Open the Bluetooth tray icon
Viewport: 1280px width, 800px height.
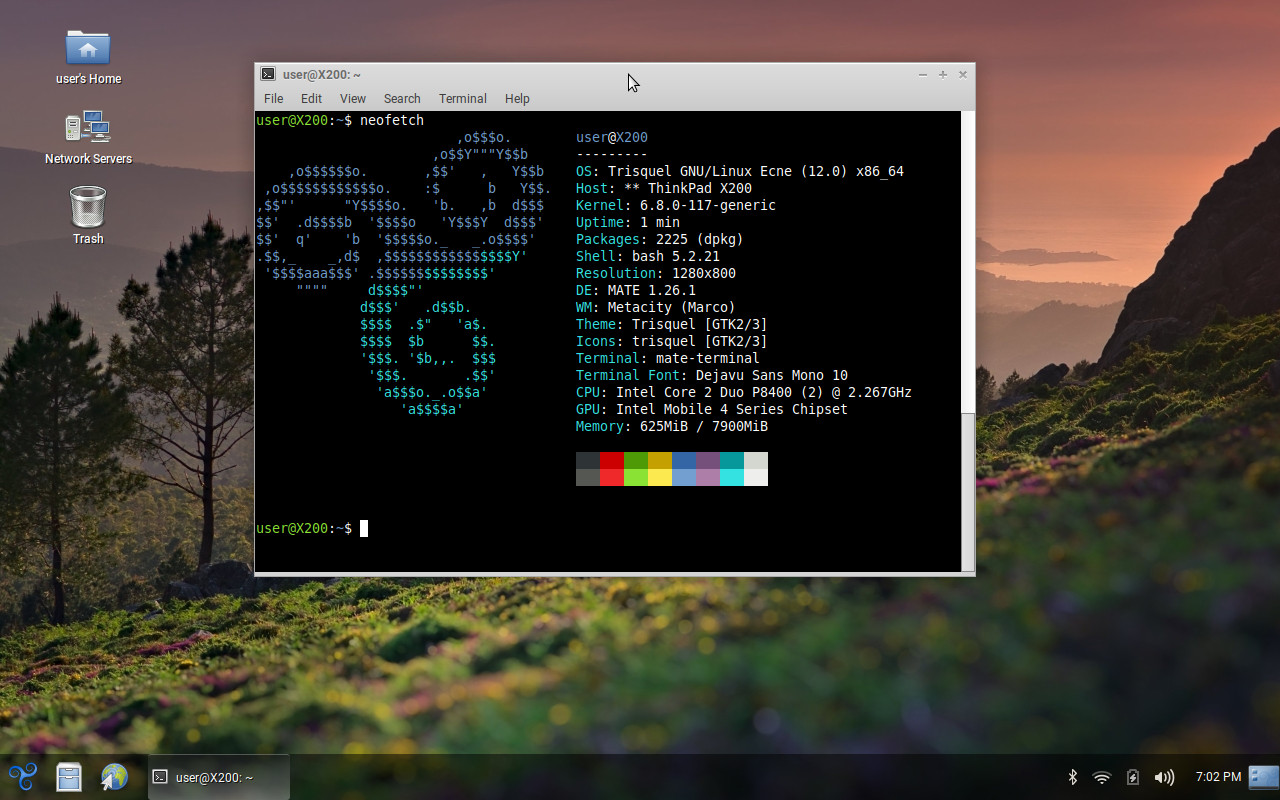tap(1073, 777)
